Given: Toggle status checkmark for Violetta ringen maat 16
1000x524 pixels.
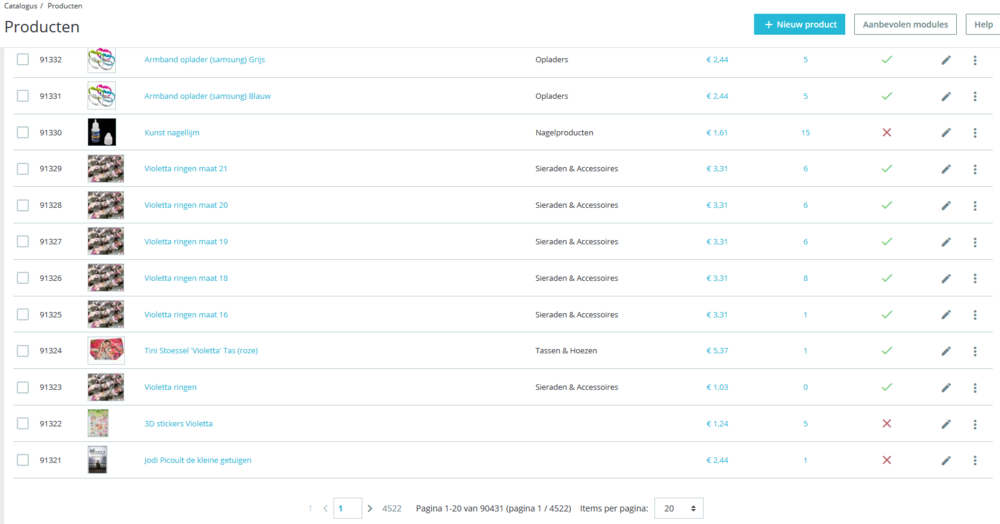Looking at the screenshot, I should (886, 314).
